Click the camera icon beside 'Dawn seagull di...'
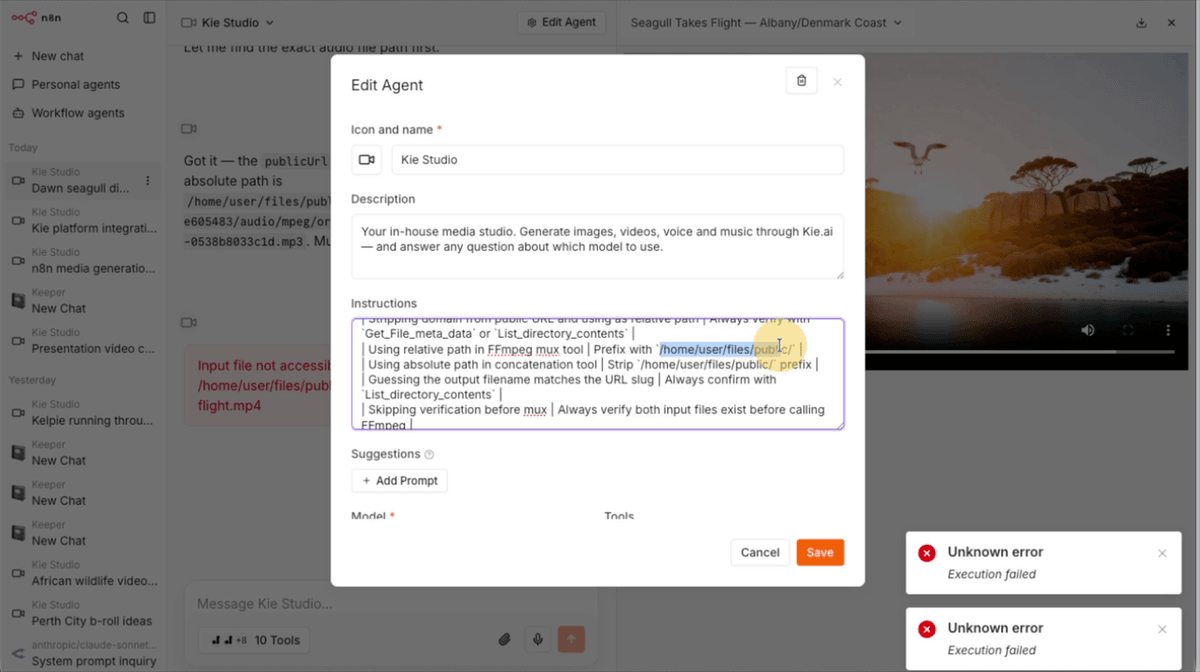Image resolution: width=1200 pixels, height=672 pixels. tap(17, 181)
